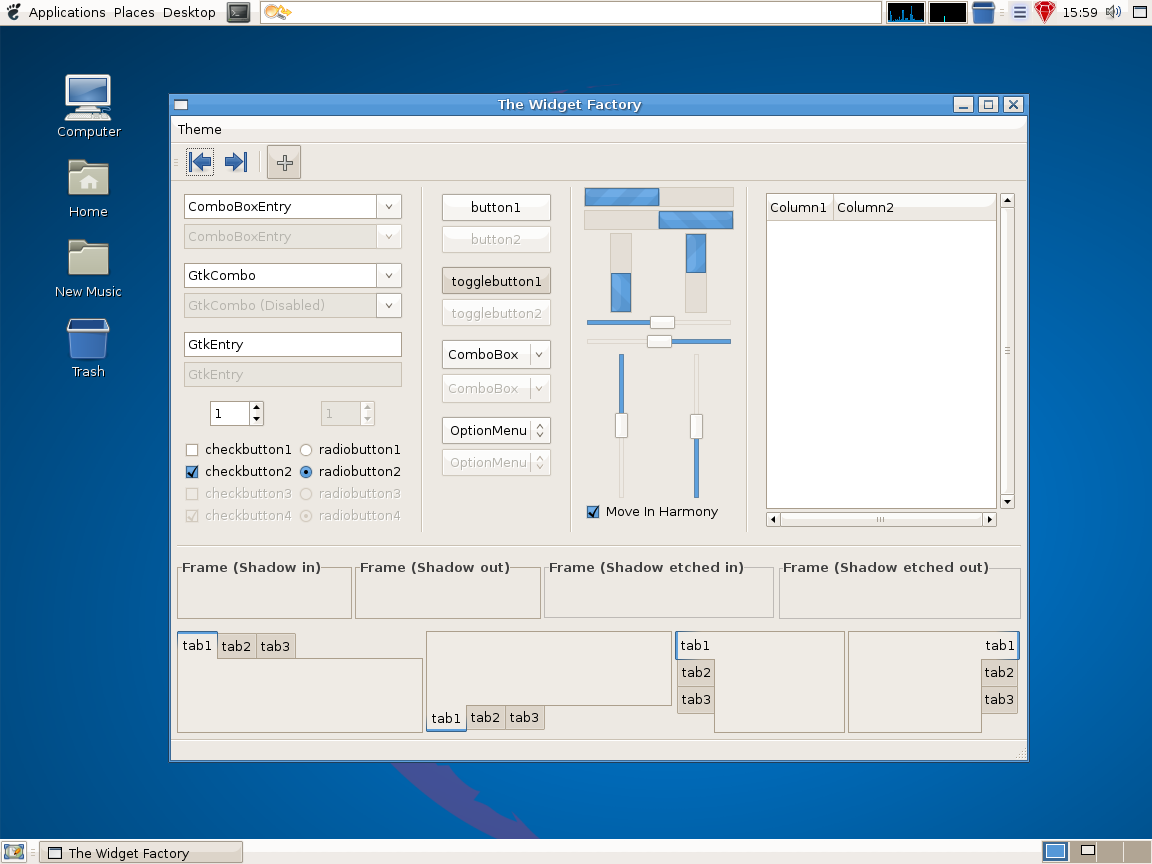Toggle the Move In Harmony checkbox
The height and width of the screenshot is (864, 1152).
[593, 512]
